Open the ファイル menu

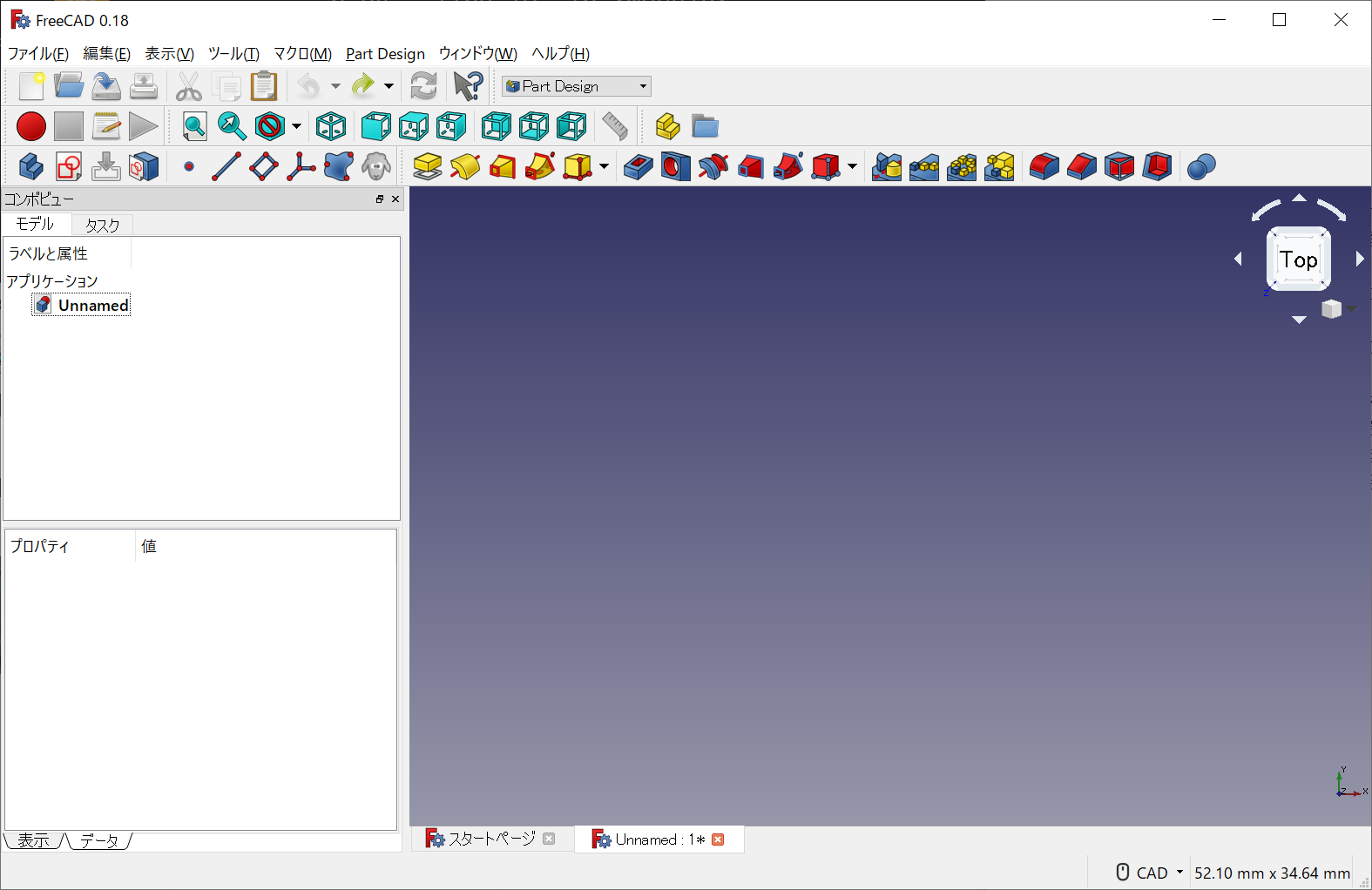(38, 54)
